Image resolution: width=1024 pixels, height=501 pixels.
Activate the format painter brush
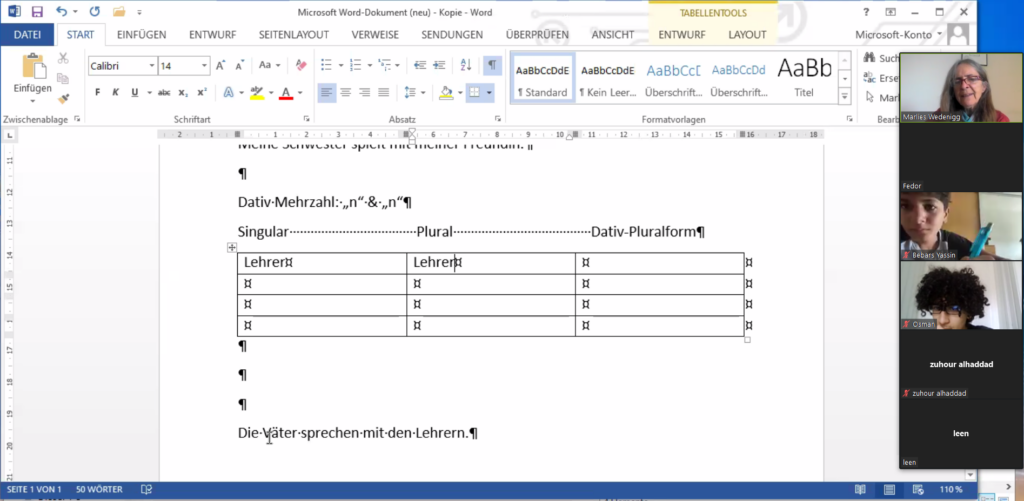click(x=63, y=99)
